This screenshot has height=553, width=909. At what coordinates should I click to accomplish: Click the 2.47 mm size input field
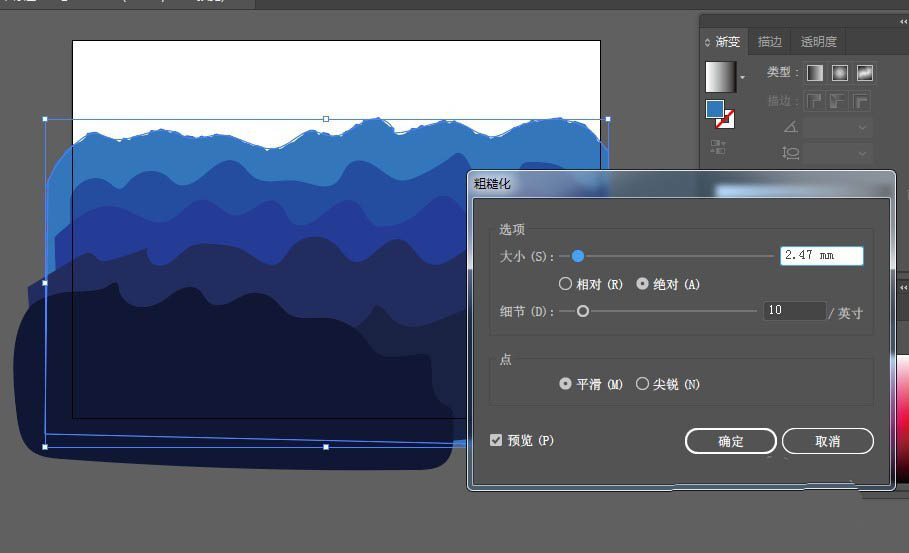tap(821, 256)
